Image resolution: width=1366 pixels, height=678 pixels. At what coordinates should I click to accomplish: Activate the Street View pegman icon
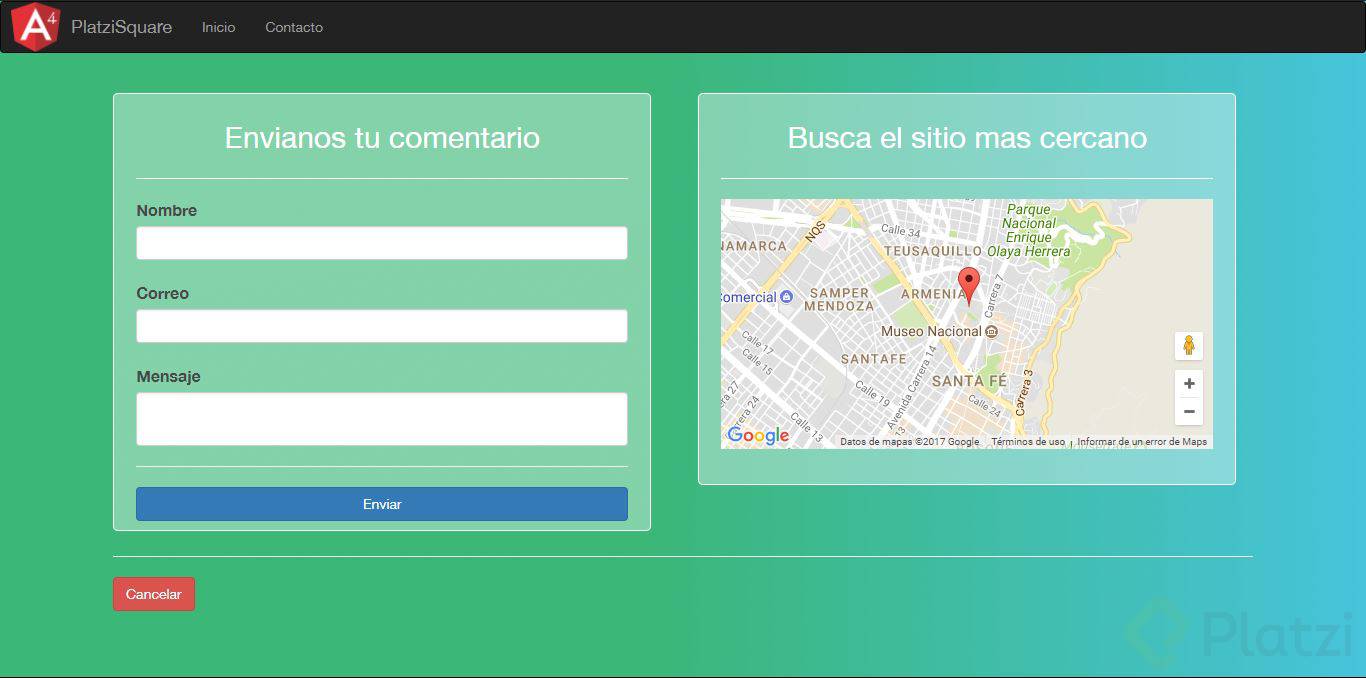tap(1189, 346)
